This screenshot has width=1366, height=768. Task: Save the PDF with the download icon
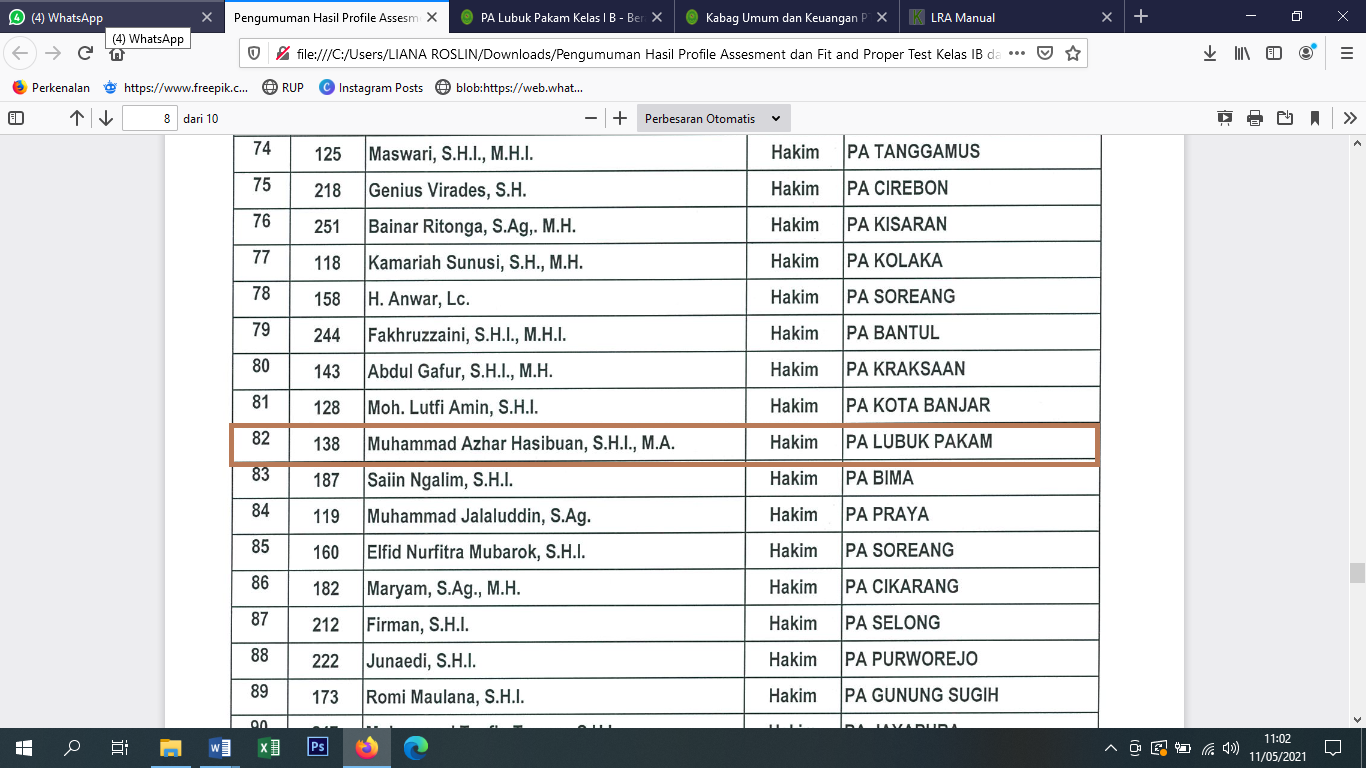(1285, 118)
